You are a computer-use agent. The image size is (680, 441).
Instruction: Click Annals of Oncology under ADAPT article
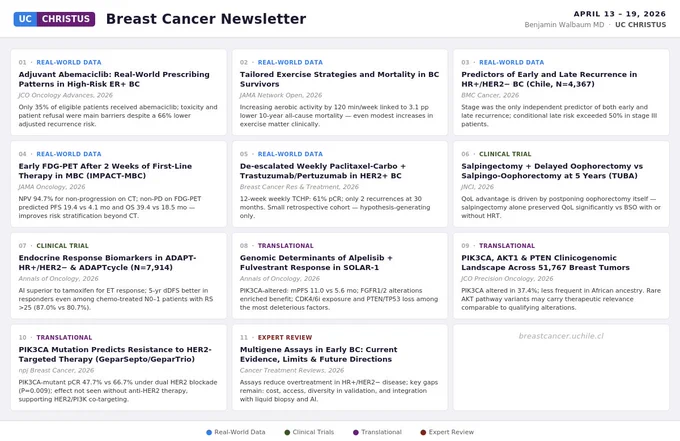58,278
